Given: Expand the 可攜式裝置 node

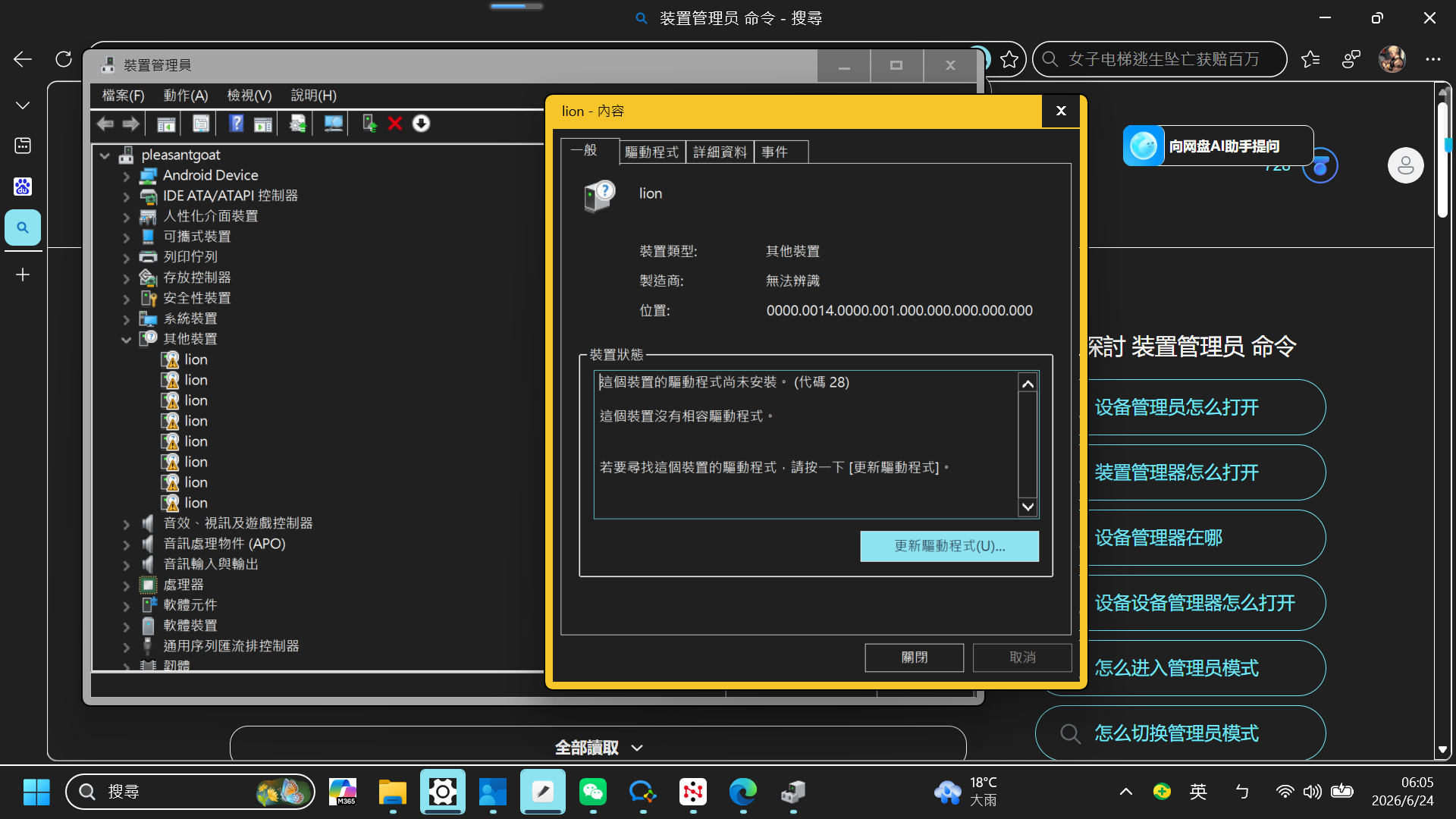Looking at the screenshot, I should [x=127, y=237].
